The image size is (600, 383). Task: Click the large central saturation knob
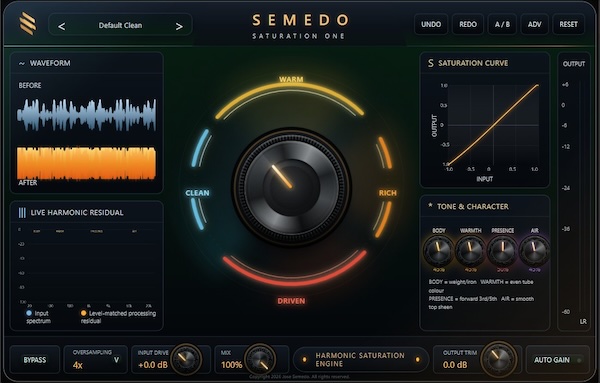292,187
